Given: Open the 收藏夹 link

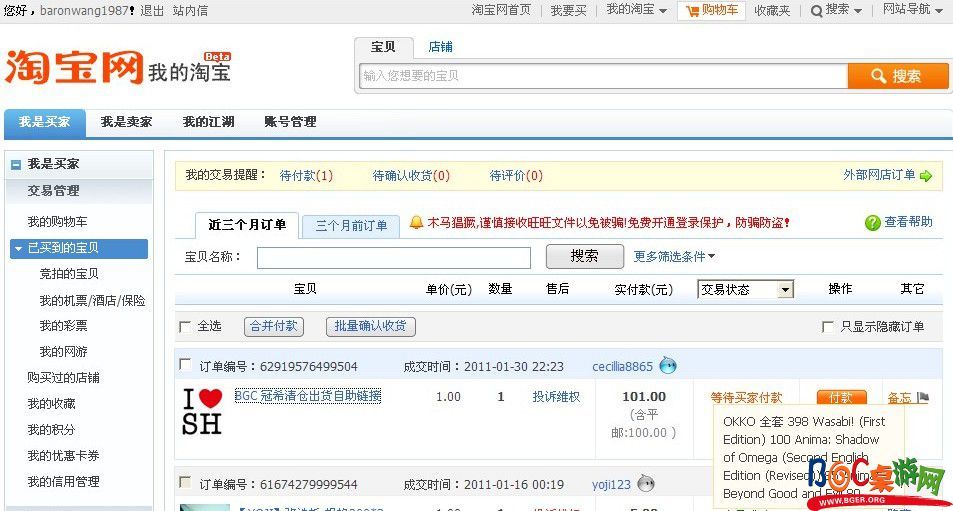Looking at the screenshot, I should pos(772,10).
